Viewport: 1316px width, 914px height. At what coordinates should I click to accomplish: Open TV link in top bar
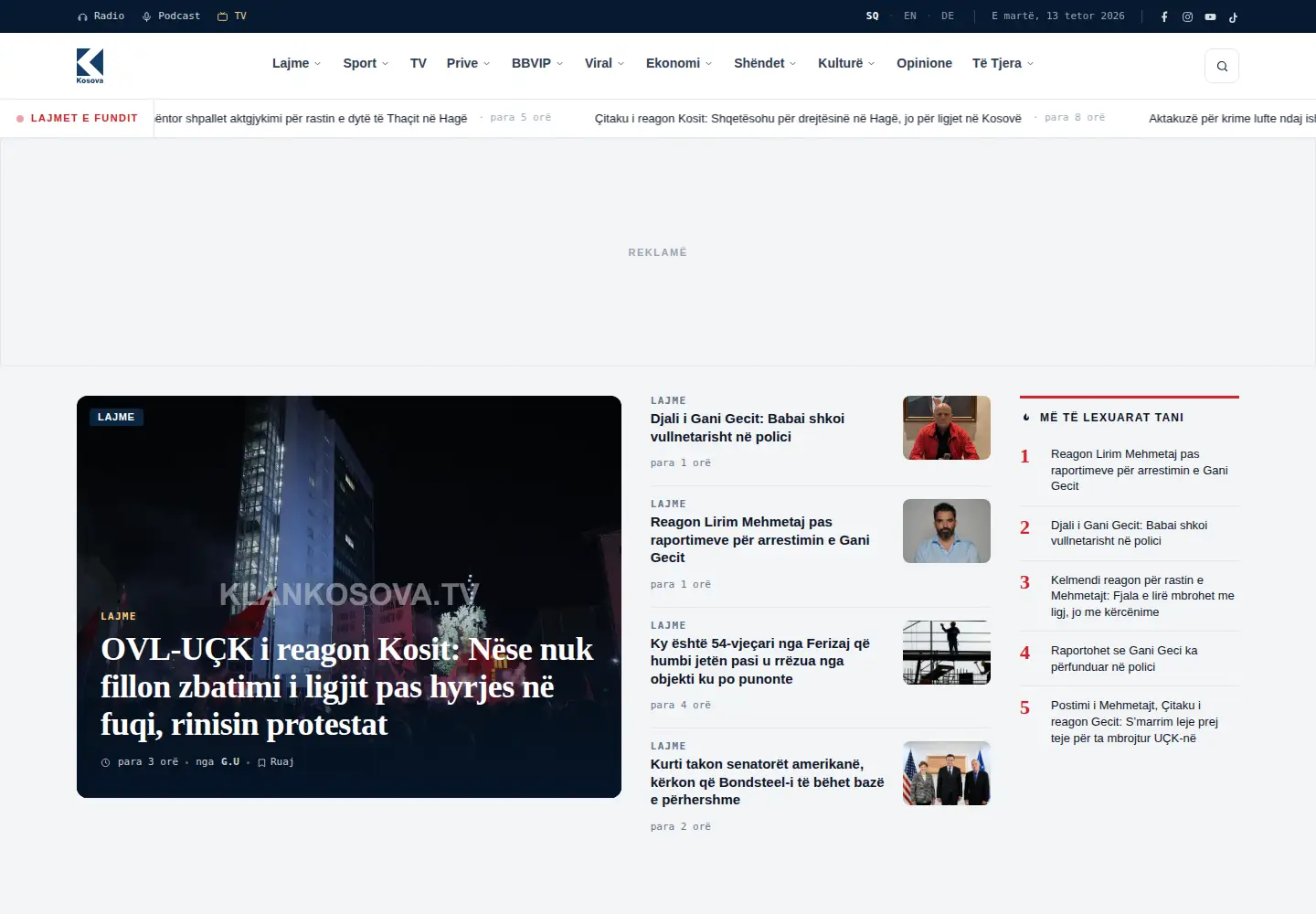point(232,16)
